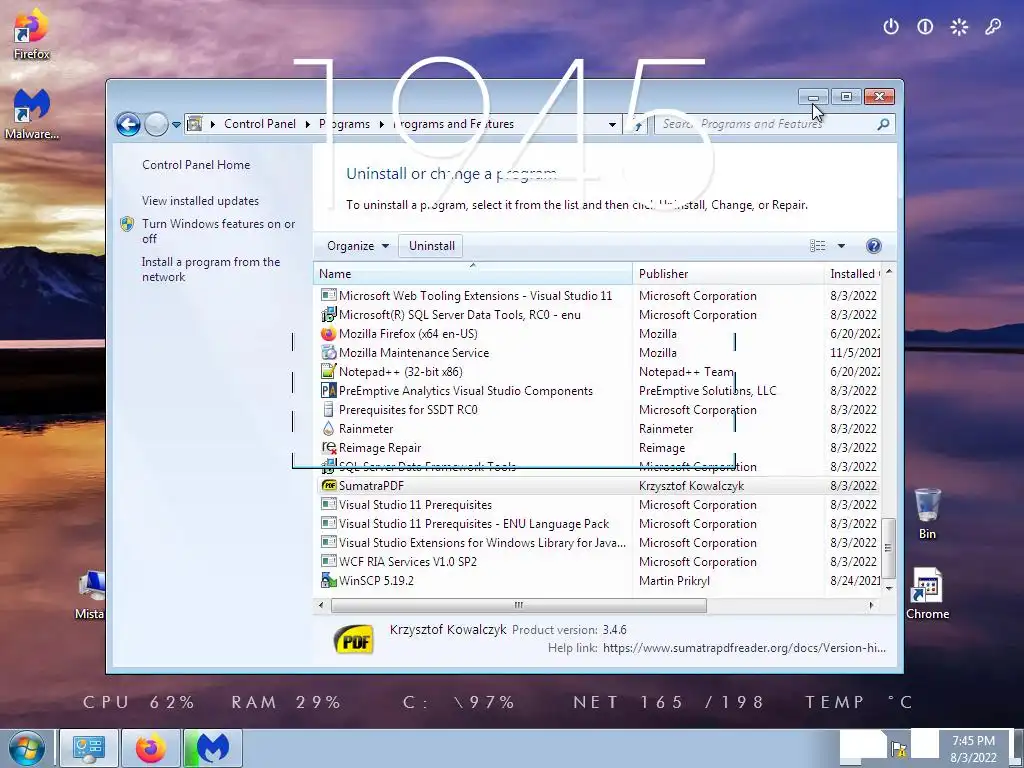Sort by the Publisher column header
Screen dimensions: 1024x768
coord(728,274)
